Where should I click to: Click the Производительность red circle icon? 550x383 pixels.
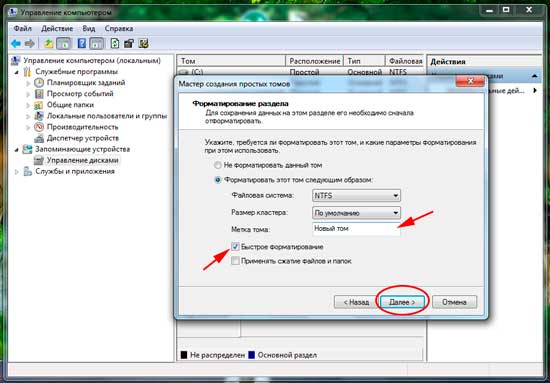pyautogui.click(x=39, y=127)
